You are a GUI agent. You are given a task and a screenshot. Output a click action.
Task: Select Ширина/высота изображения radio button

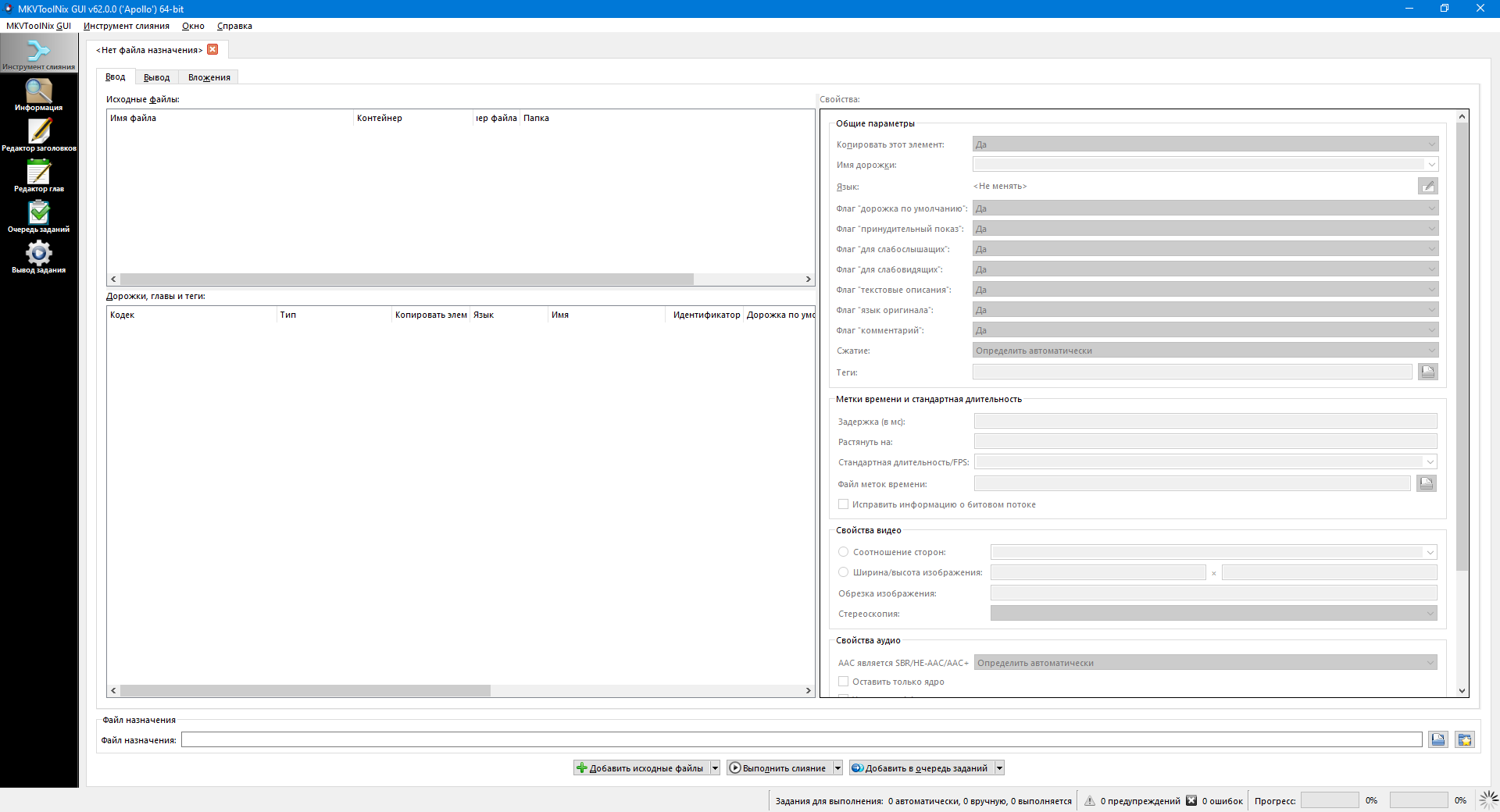click(843, 572)
